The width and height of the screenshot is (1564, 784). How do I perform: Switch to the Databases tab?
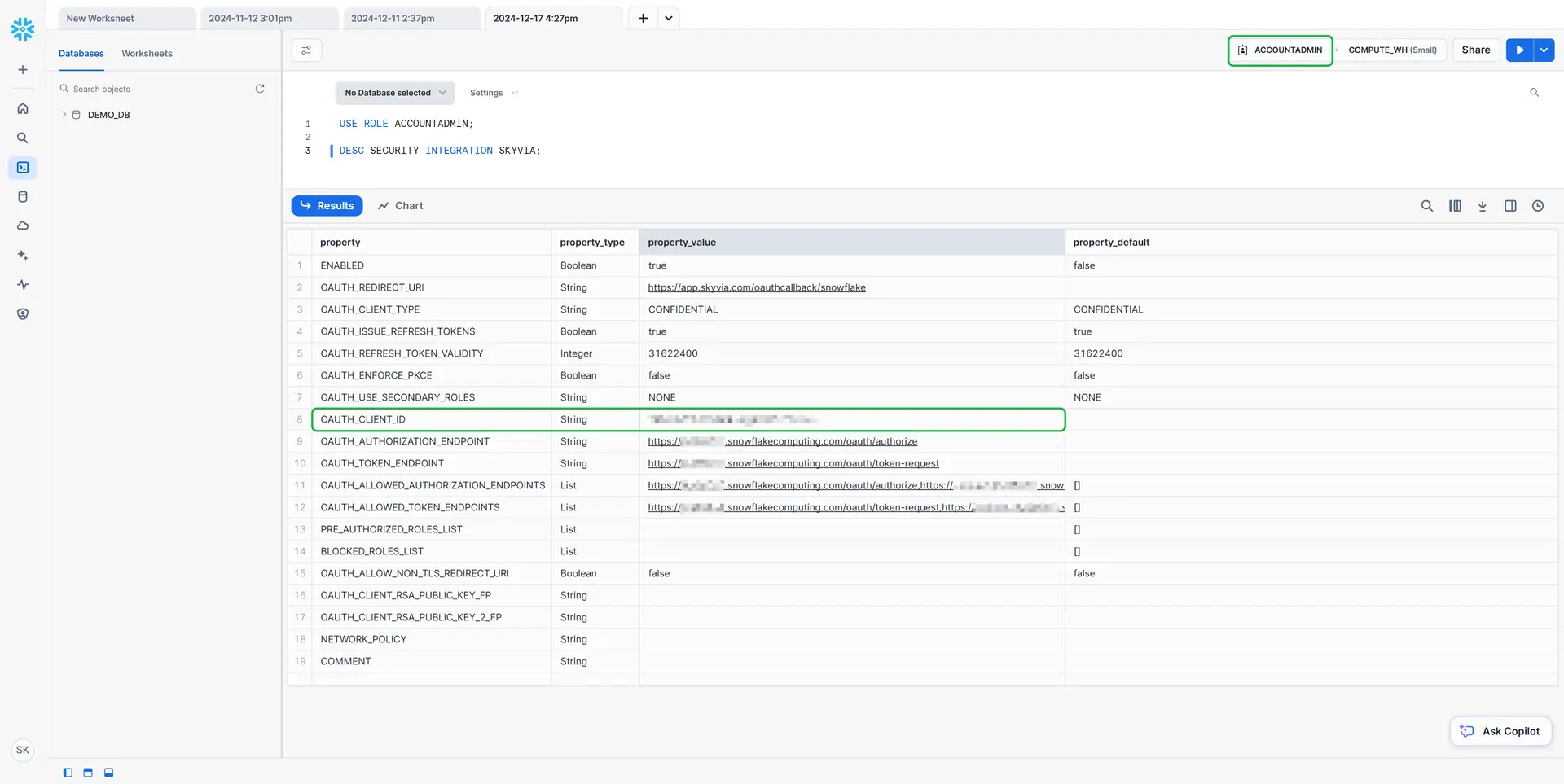pyautogui.click(x=81, y=54)
